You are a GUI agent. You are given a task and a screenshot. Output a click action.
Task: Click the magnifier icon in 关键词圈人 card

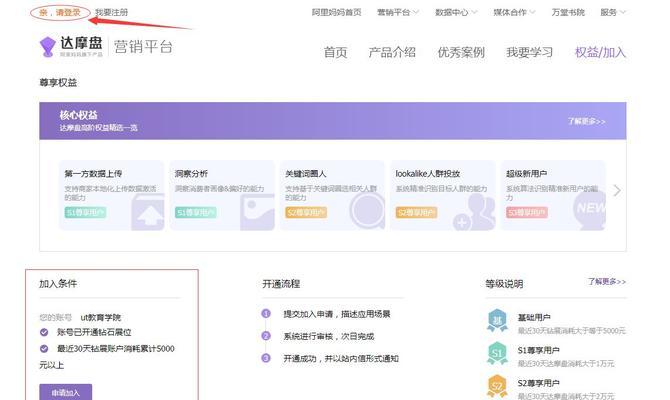(x=367, y=211)
